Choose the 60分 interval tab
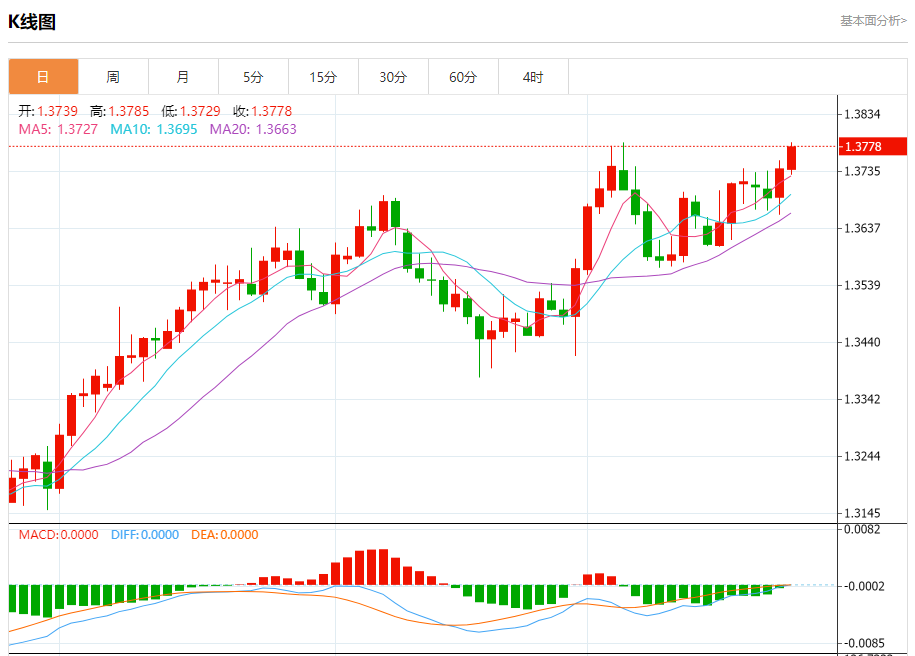Image resolution: width=915 pixels, height=656 pixels. point(463,77)
